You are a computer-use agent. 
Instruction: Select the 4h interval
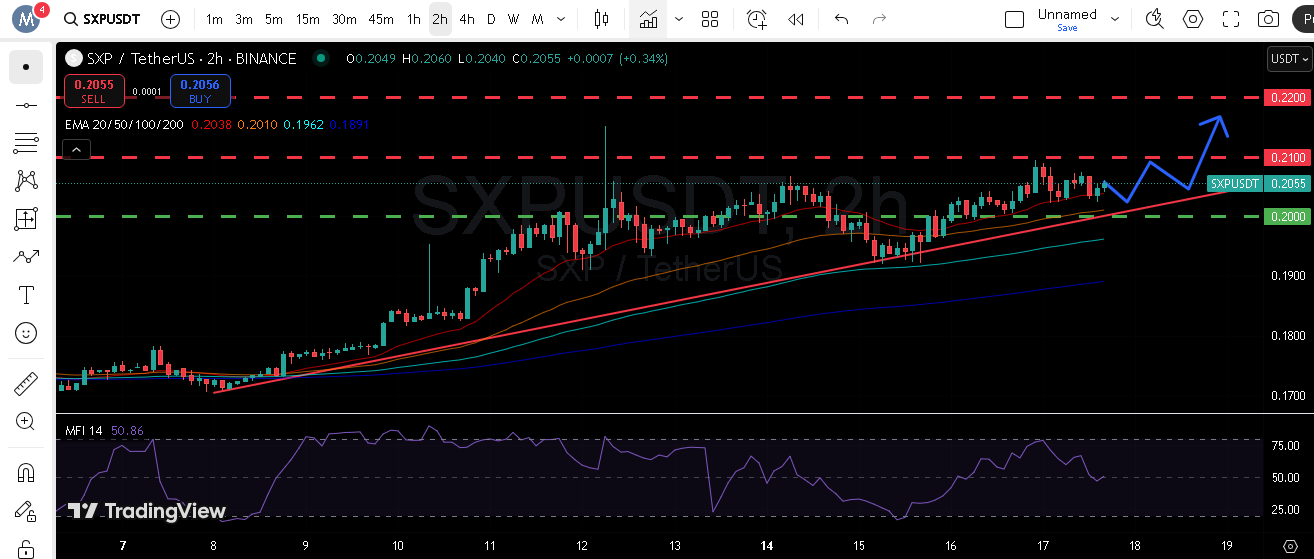pyautogui.click(x=467, y=19)
